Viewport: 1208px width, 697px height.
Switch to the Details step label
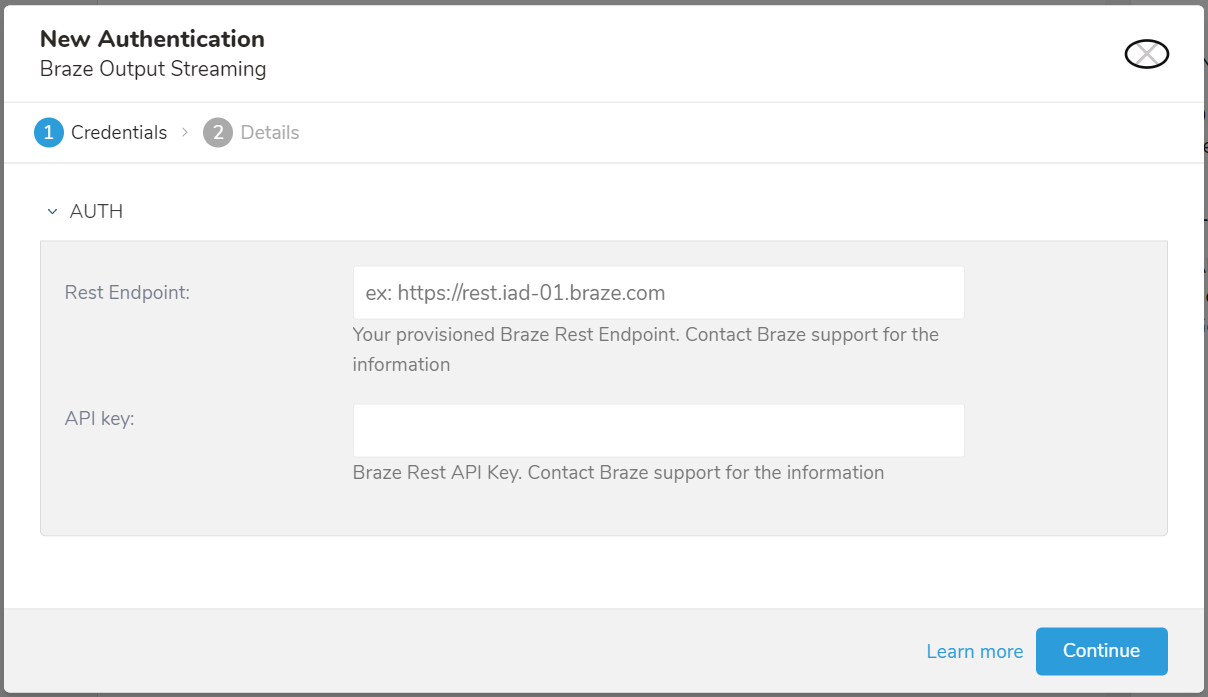pos(270,133)
